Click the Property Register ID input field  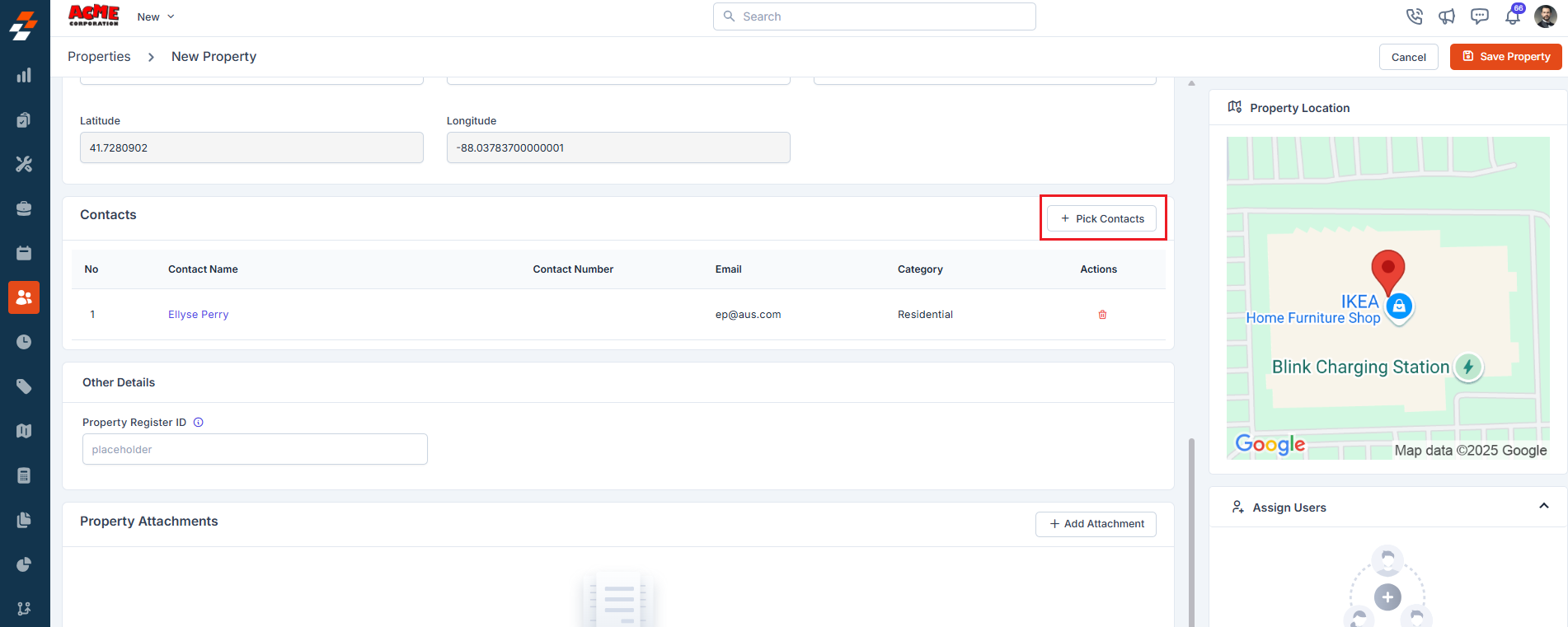(255, 449)
